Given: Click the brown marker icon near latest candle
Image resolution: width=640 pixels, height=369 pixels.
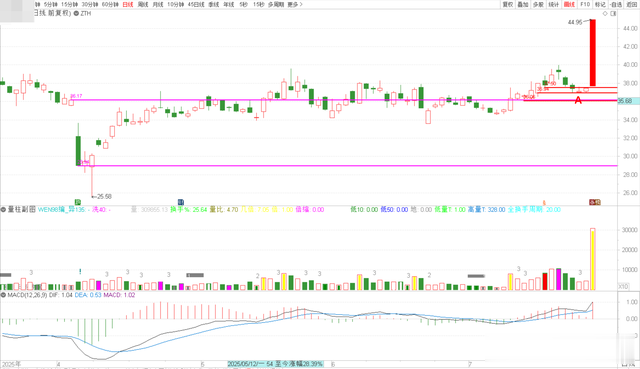Looking at the screenshot, I should pos(595,202).
